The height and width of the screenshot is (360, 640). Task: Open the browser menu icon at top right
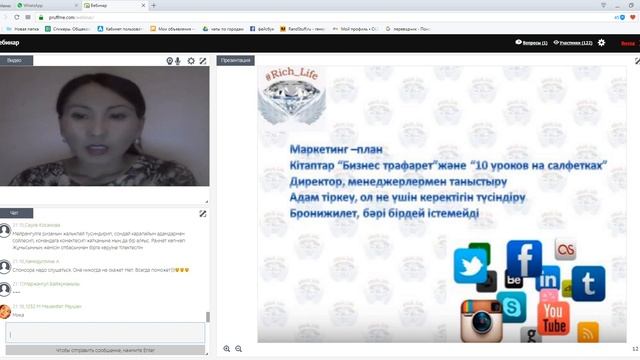(x=603, y=5)
